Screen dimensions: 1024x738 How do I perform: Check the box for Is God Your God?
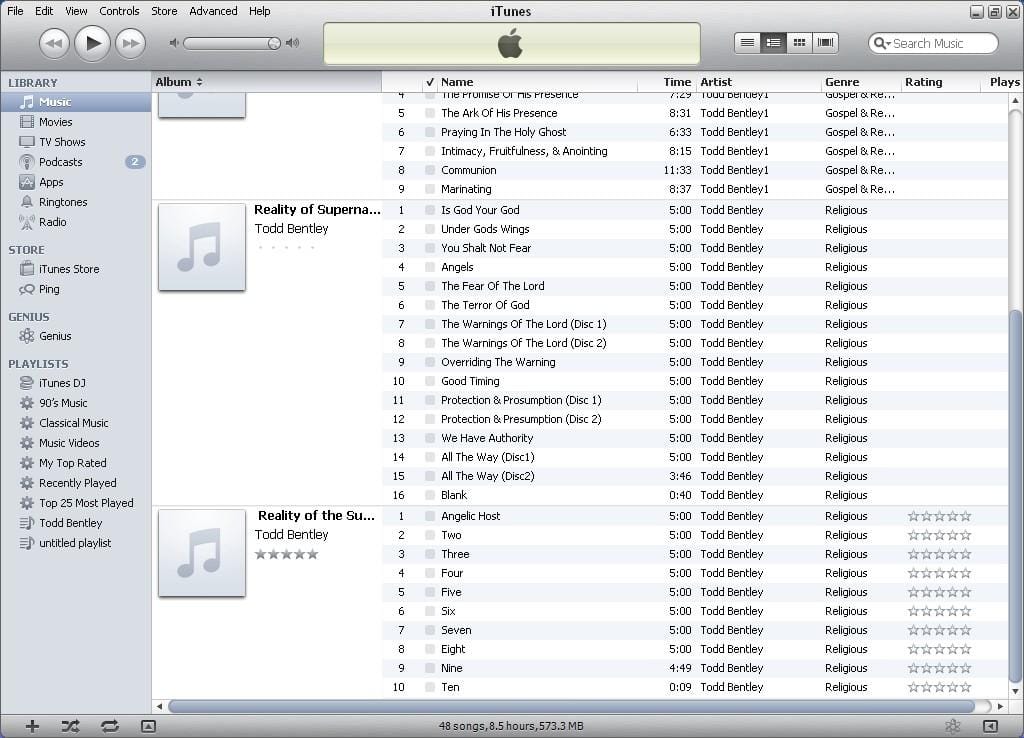point(430,210)
